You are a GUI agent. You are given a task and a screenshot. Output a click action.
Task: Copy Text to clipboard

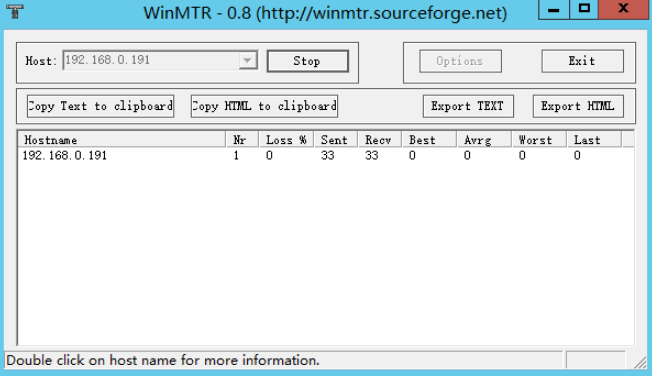(100, 106)
